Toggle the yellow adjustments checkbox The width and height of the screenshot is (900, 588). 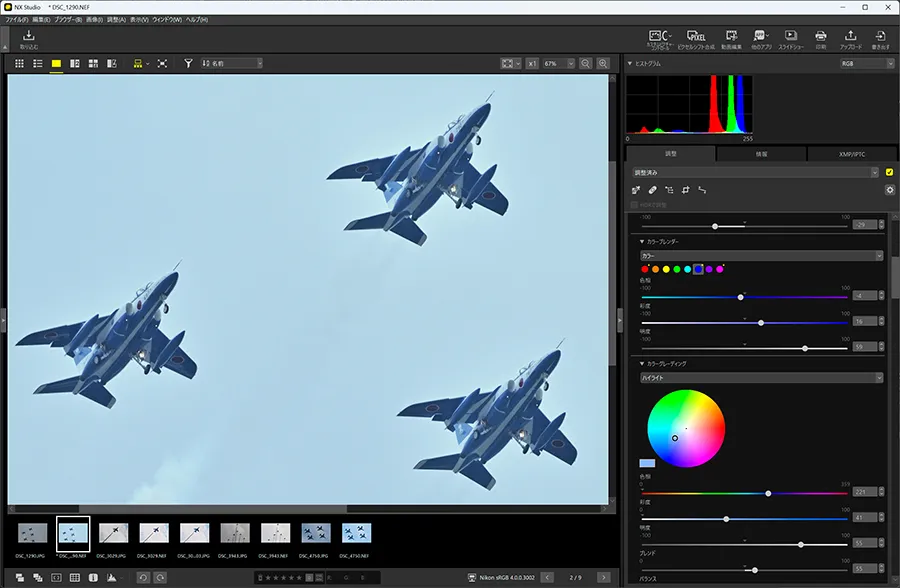click(x=890, y=171)
